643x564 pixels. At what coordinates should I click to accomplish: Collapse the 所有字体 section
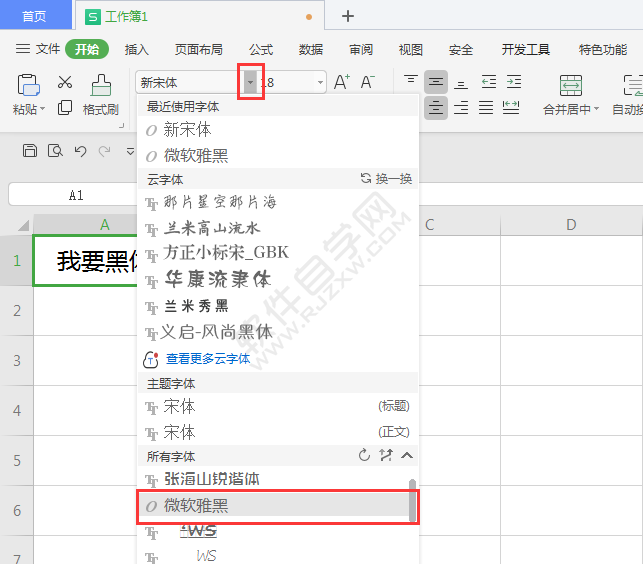(x=407, y=455)
